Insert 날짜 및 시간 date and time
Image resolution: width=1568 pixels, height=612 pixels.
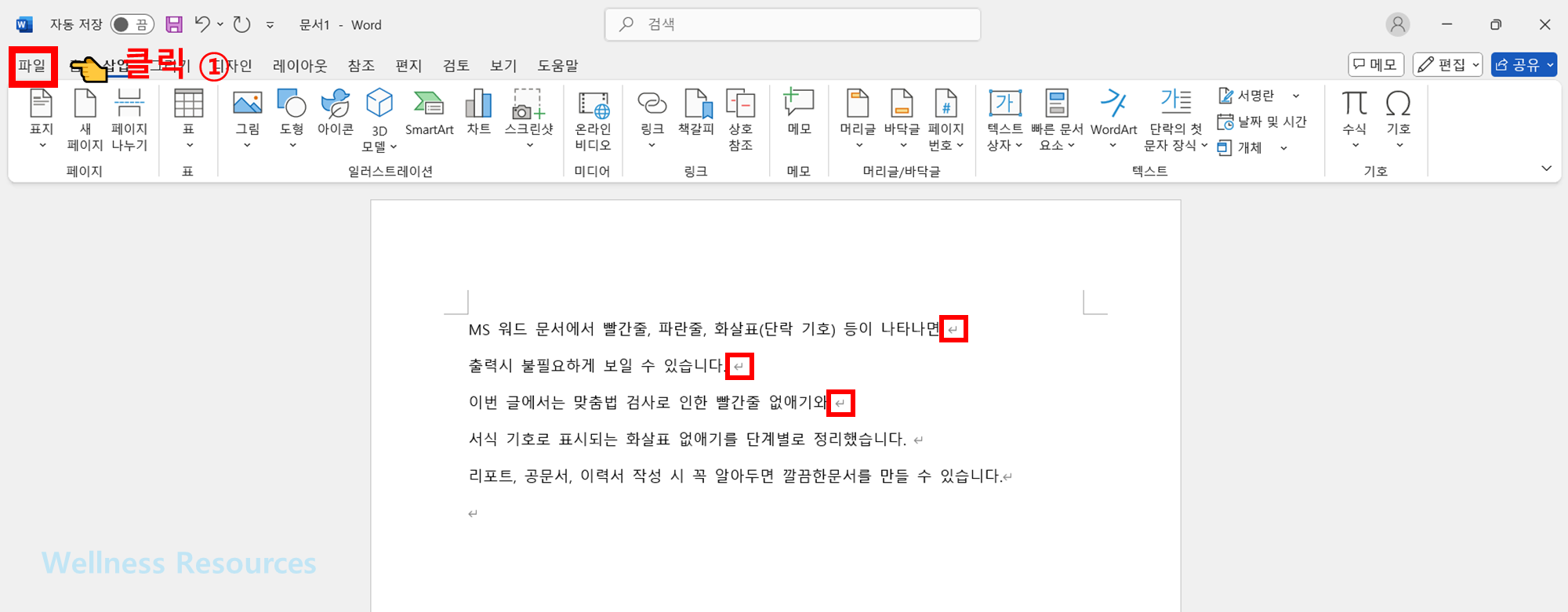click(1262, 122)
